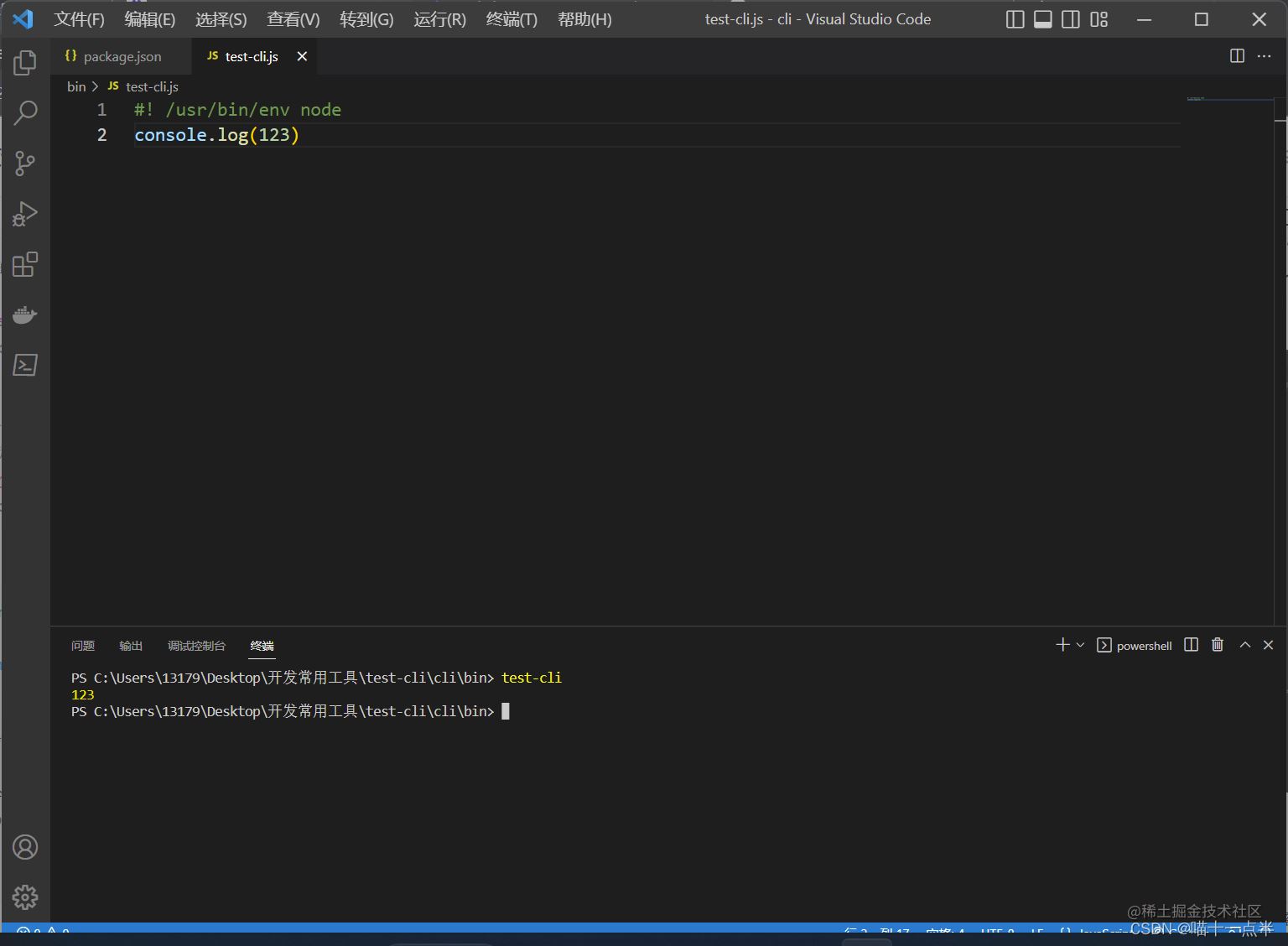
Task: Switch to the 调试控制台 panel tab
Action: 196,646
